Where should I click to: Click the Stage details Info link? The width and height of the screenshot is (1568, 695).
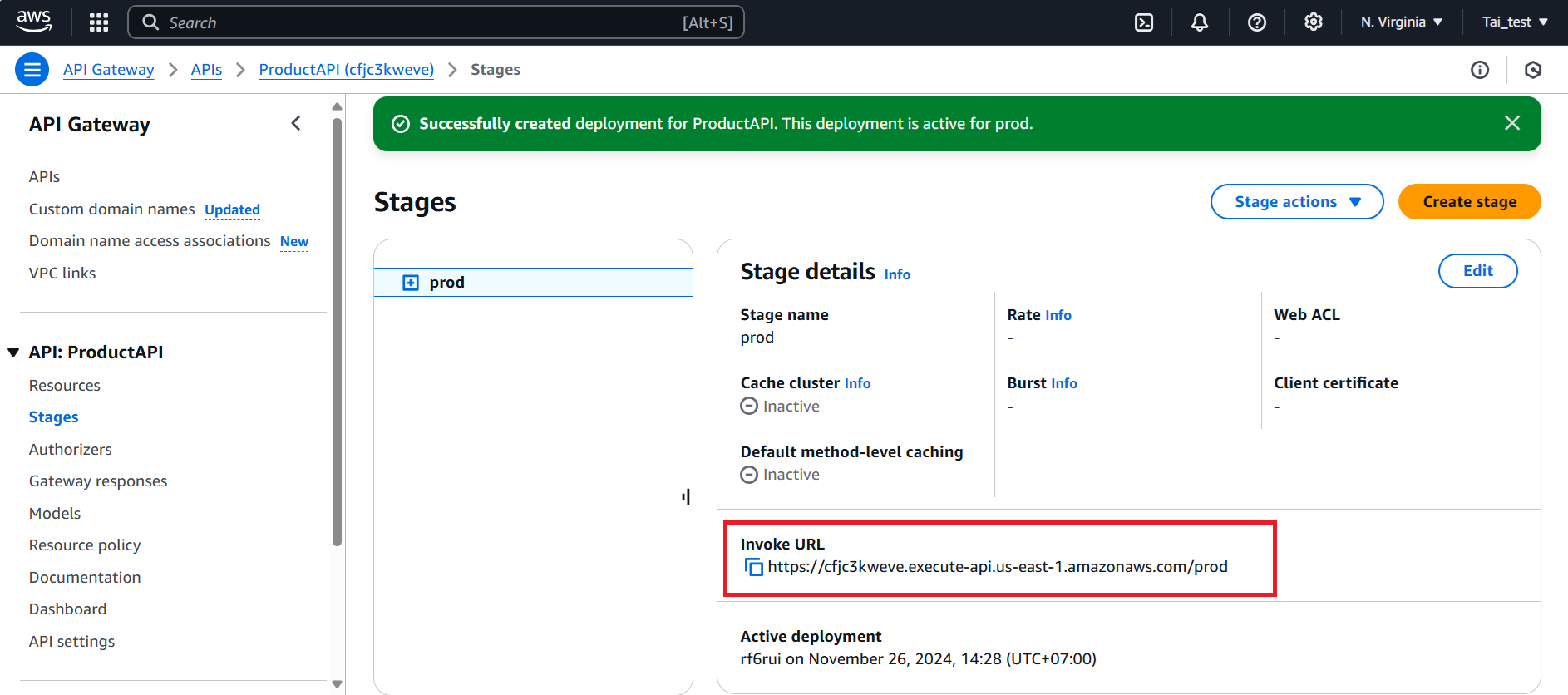click(897, 274)
